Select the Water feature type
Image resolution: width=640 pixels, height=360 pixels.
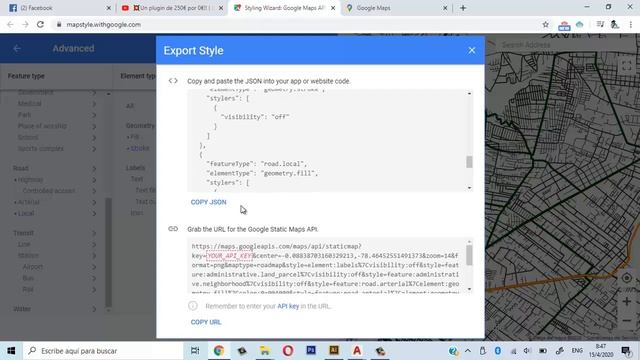tap(22, 309)
